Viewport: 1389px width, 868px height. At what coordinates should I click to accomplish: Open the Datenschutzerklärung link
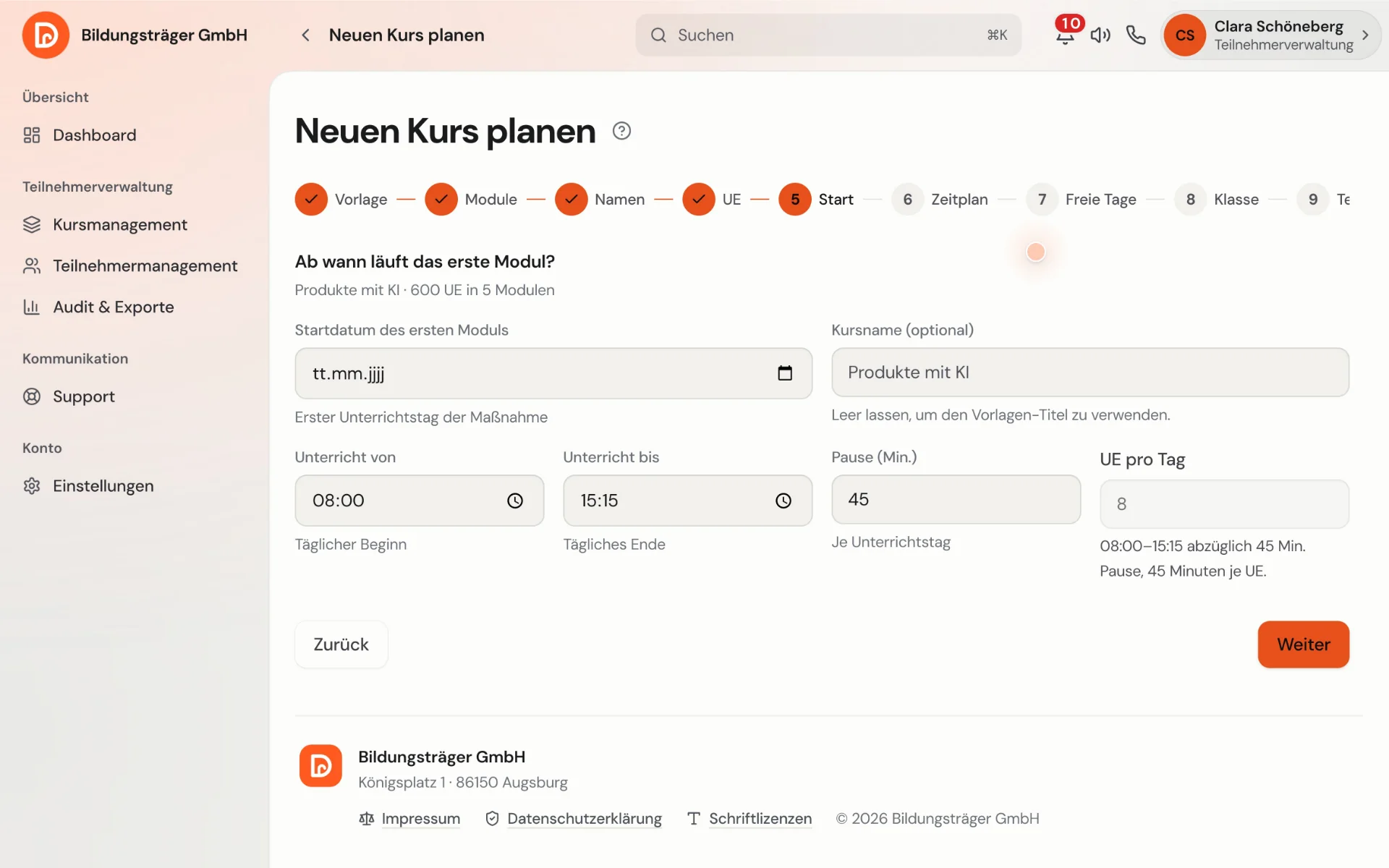coord(574,819)
